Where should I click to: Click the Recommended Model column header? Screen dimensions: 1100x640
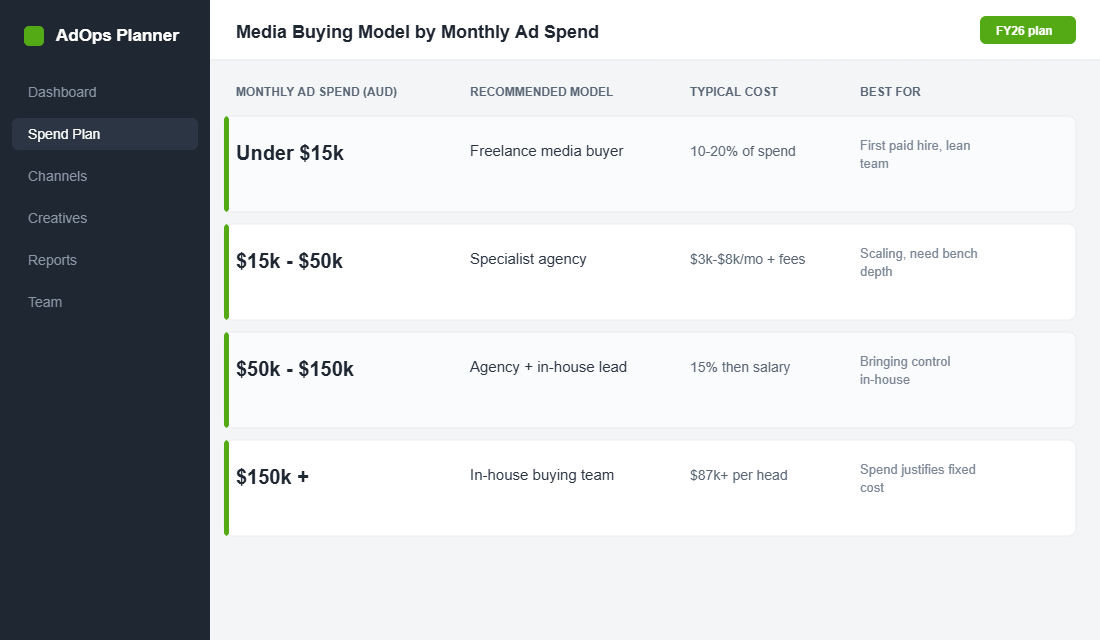541,92
